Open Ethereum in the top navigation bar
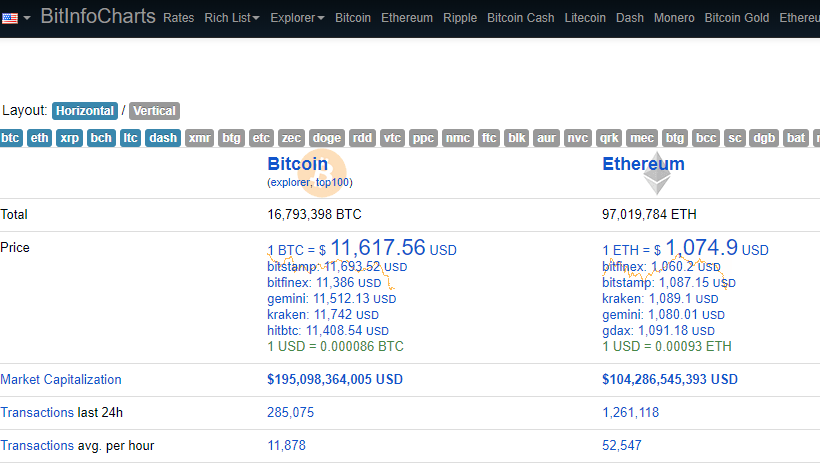 (407, 18)
